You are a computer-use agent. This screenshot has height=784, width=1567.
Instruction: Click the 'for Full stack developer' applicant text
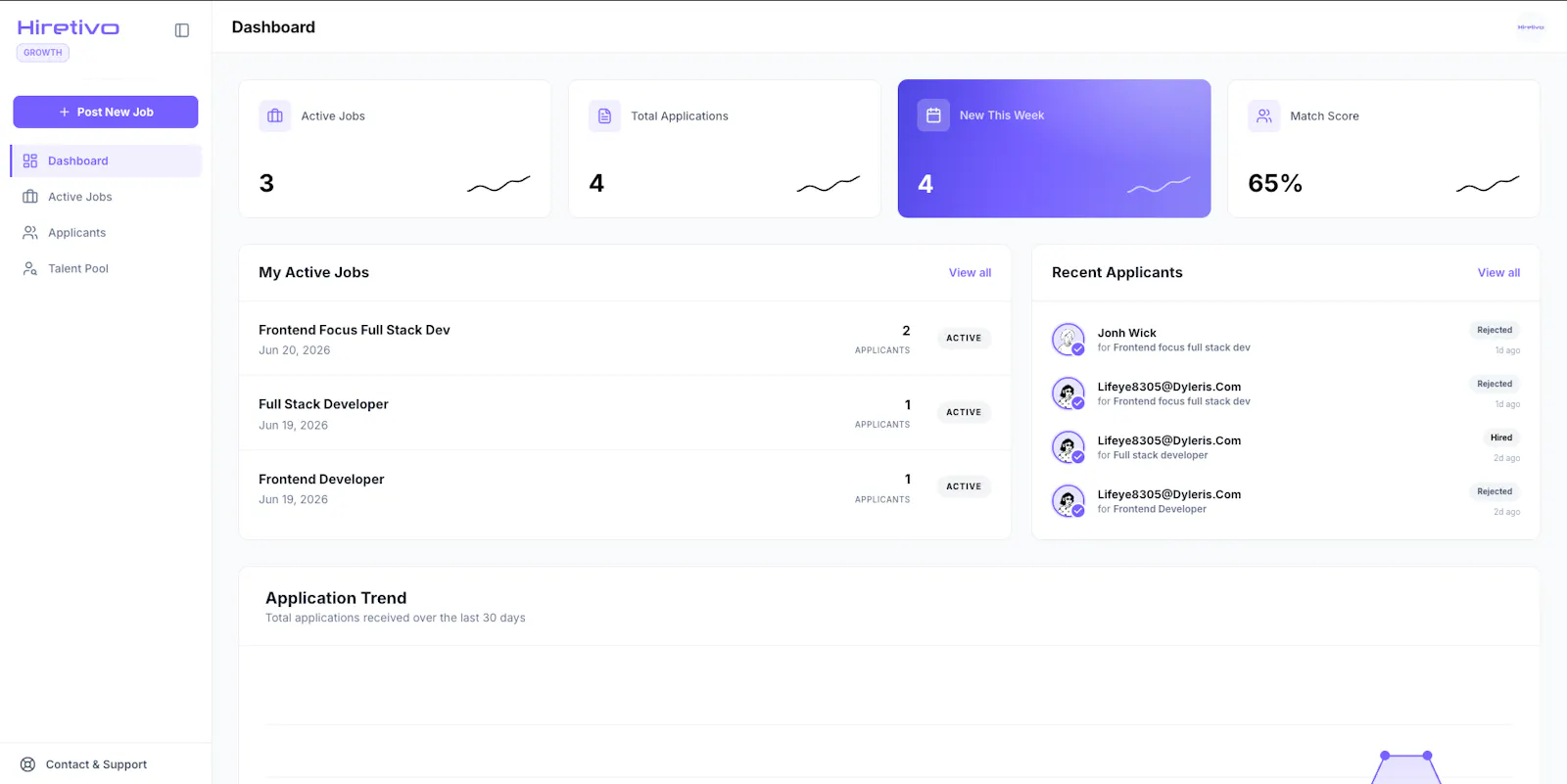[x=1153, y=455]
